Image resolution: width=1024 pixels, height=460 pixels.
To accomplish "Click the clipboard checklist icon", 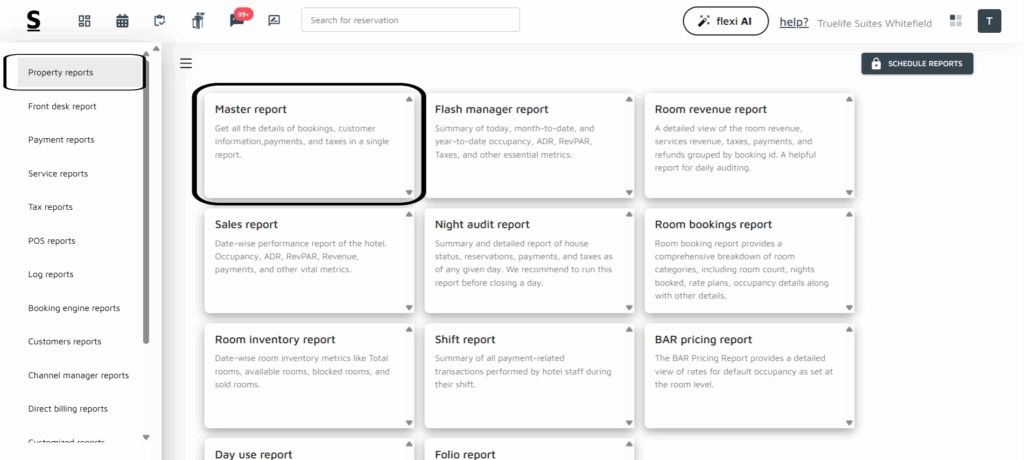I will 160,21.
